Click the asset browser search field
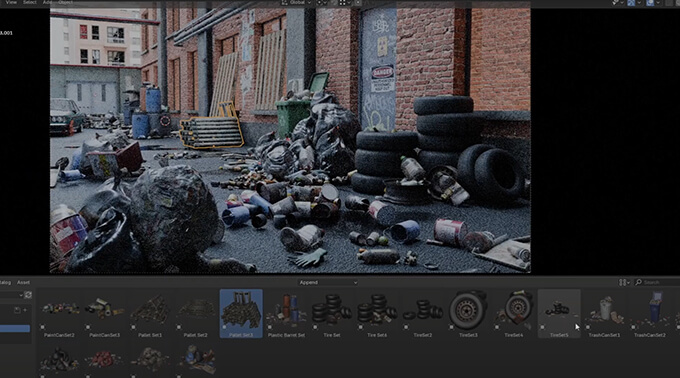 657,283
